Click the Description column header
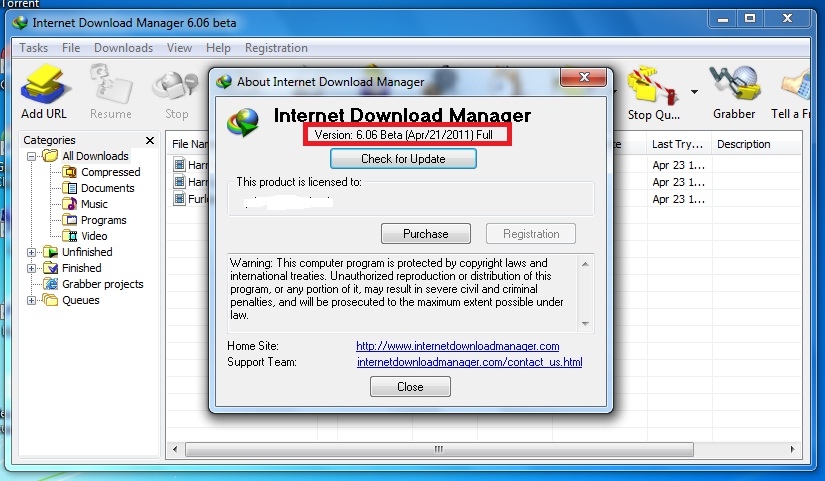825x481 pixels. (756, 144)
